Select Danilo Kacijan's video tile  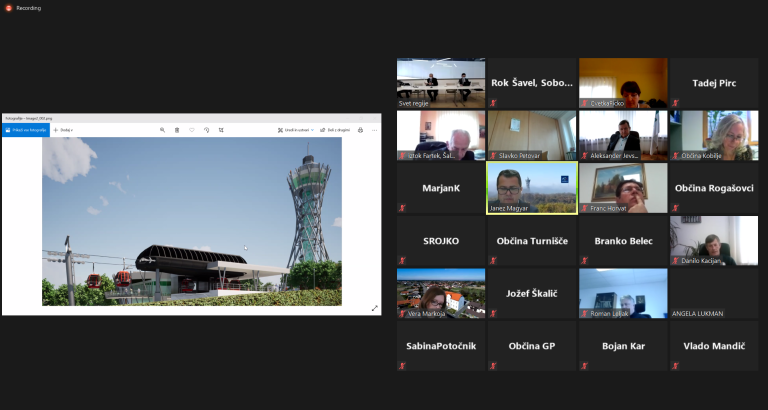[x=714, y=240]
